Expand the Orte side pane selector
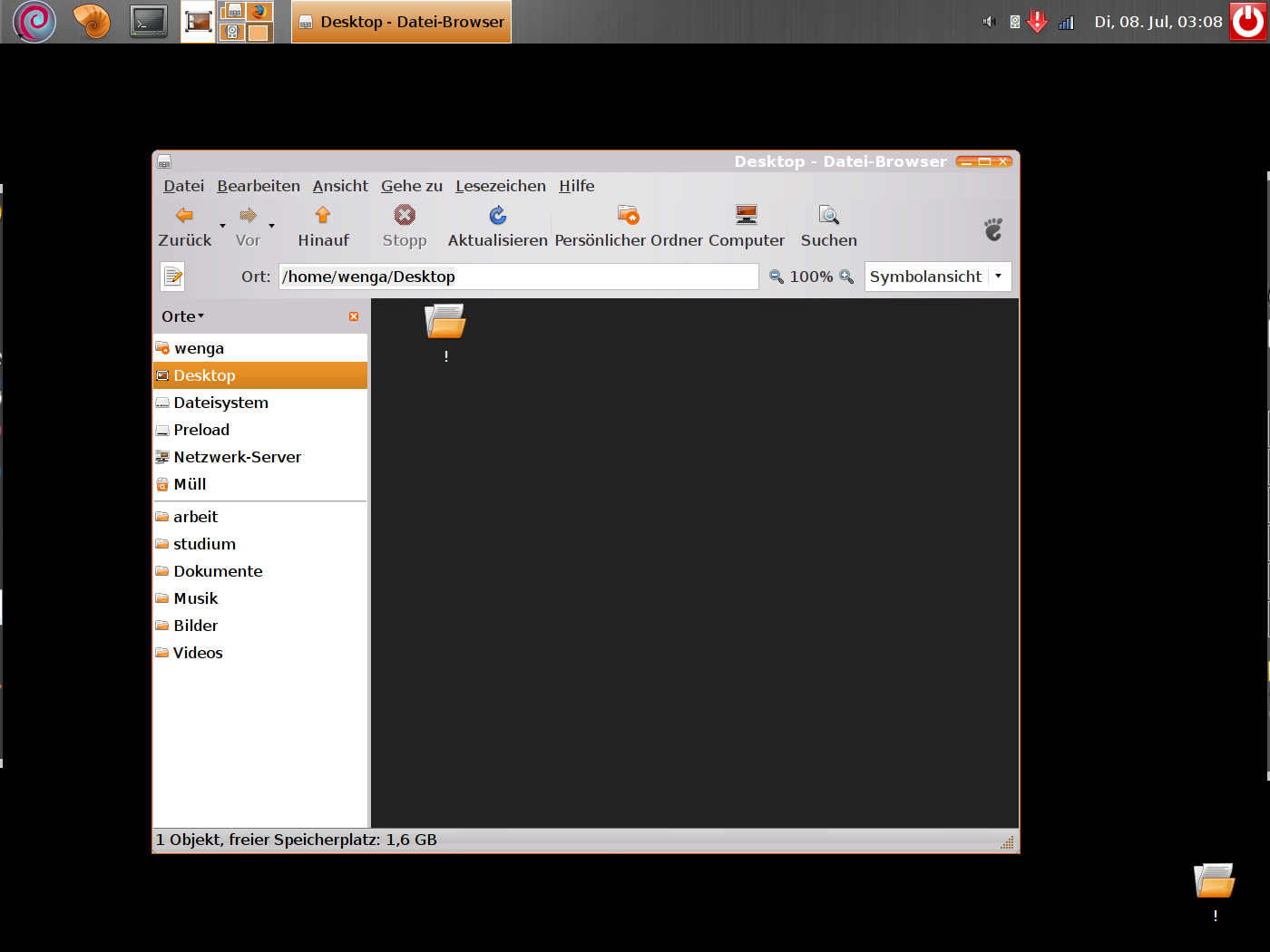Image resolution: width=1270 pixels, height=952 pixels. point(183,316)
